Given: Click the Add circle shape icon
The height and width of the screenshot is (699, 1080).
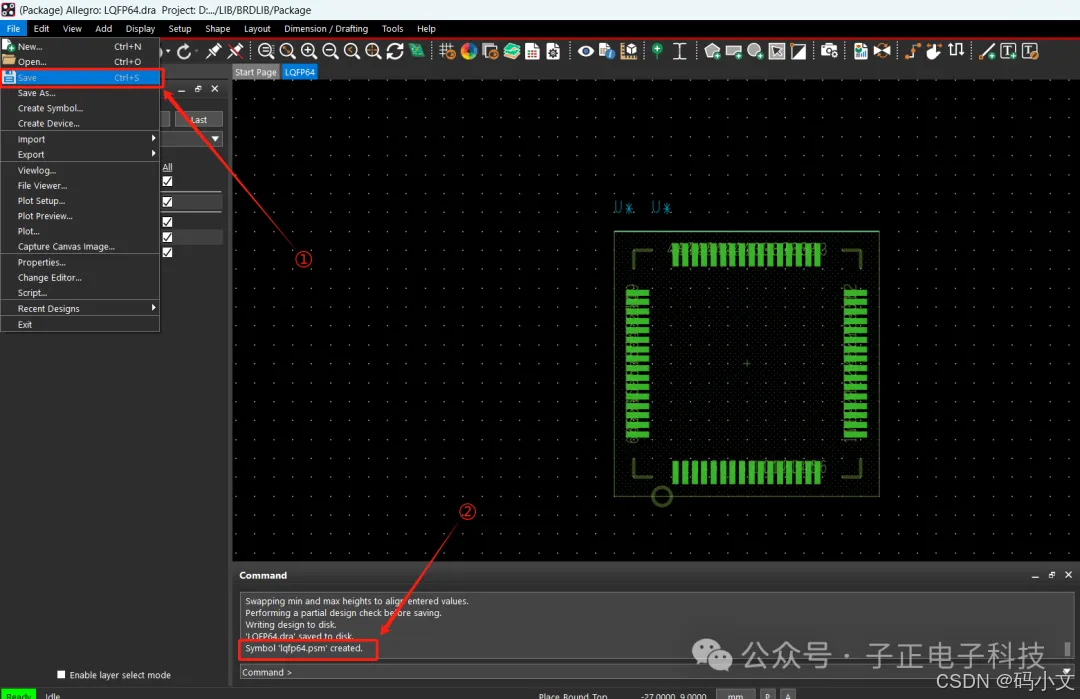Looking at the screenshot, I should (x=755, y=52).
